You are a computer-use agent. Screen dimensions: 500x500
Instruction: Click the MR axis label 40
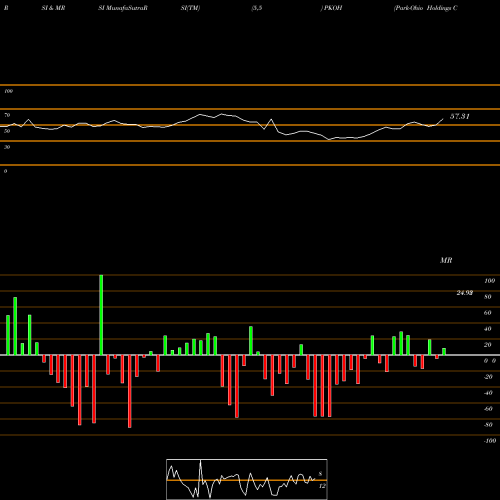[488, 329]
